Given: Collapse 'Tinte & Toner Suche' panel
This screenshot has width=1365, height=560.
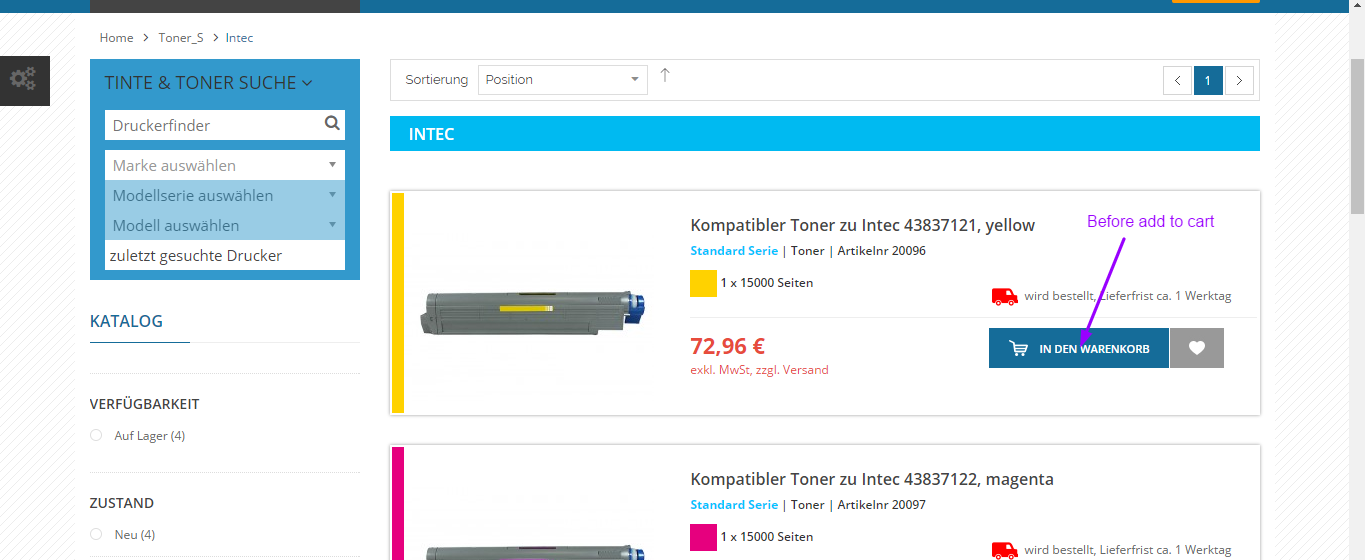Looking at the screenshot, I should point(209,83).
